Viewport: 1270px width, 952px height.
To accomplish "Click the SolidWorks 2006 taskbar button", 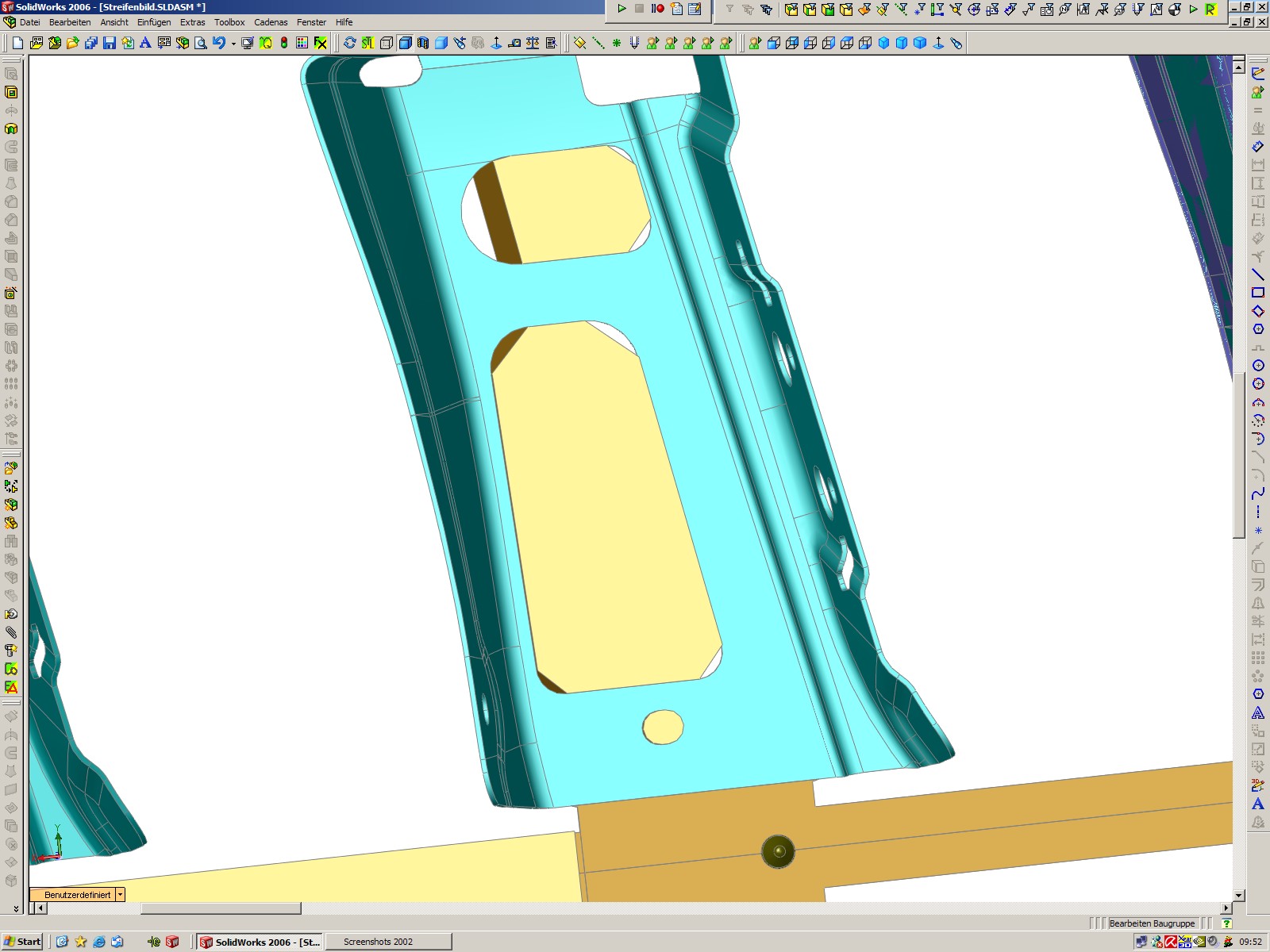I will coord(260,942).
